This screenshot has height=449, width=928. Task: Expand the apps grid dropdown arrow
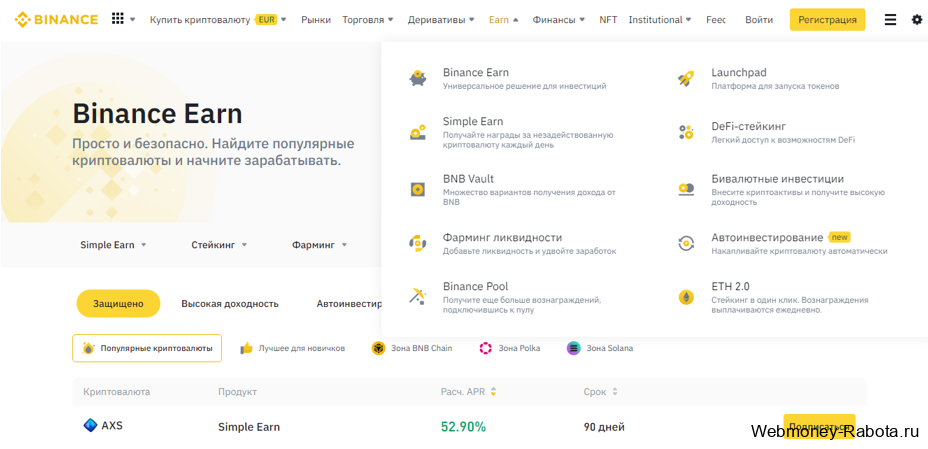133,20
